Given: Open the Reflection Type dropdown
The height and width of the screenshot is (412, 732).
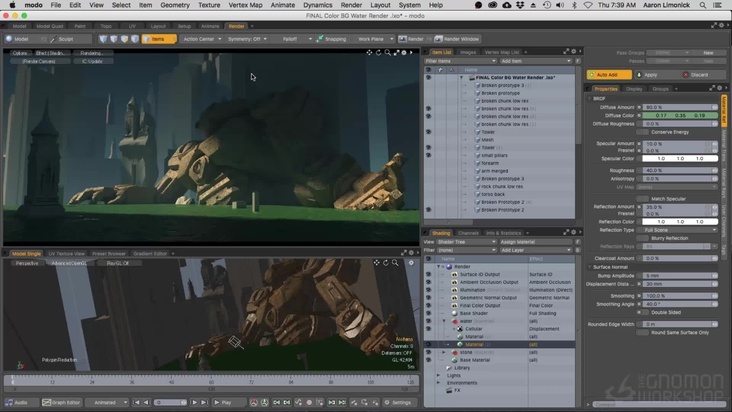Looking at the screenshot, I should click(x=680, y=230).
